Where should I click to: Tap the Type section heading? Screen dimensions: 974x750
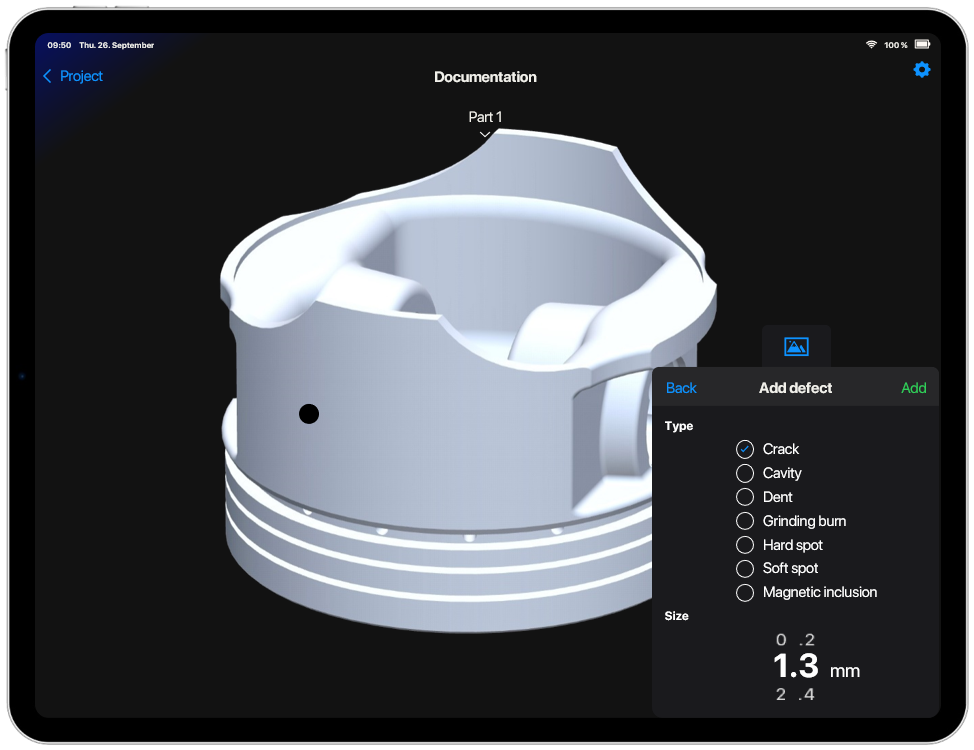coord(679,426)
